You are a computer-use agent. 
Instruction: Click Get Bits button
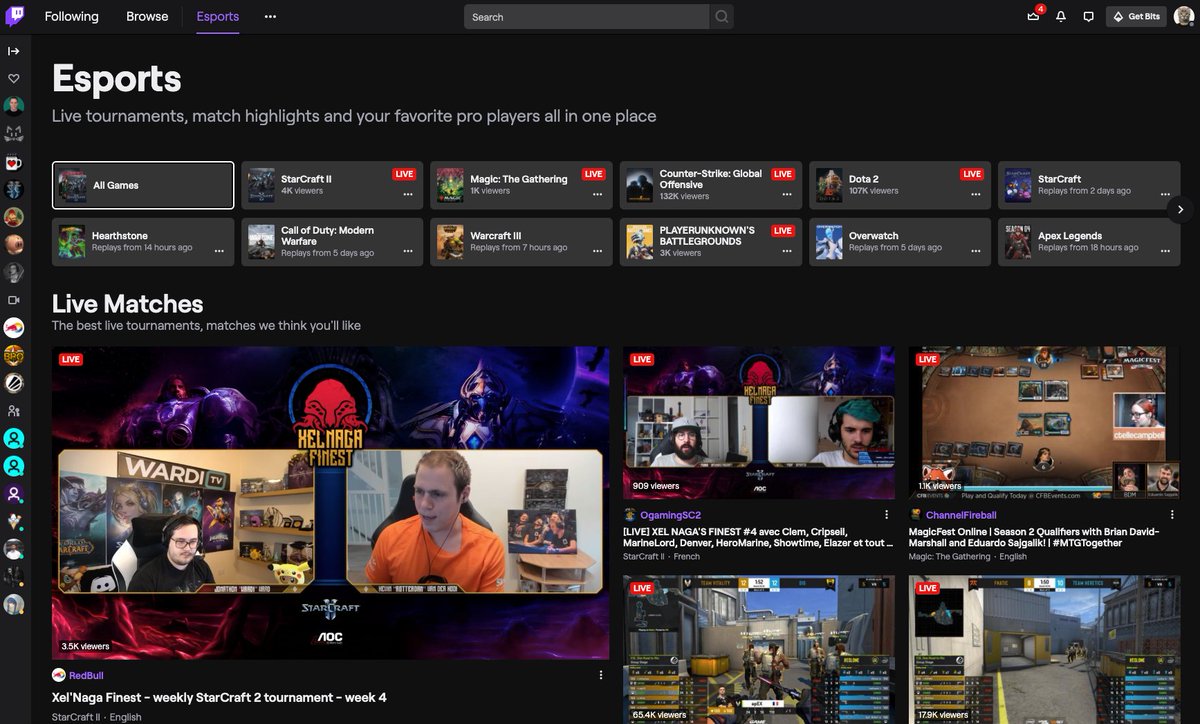(1136, 17)
